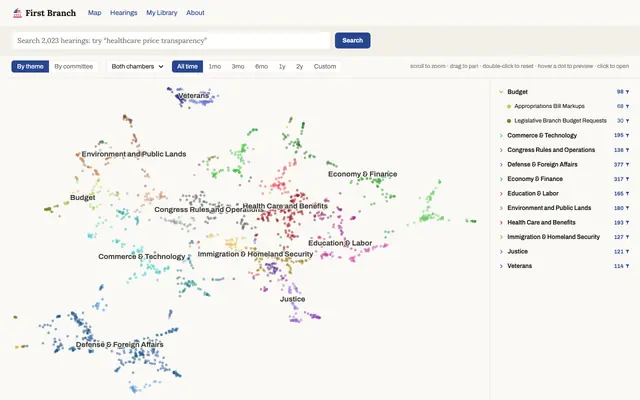
Task: Expand the Veterans chevron
Action: (501, 266)
